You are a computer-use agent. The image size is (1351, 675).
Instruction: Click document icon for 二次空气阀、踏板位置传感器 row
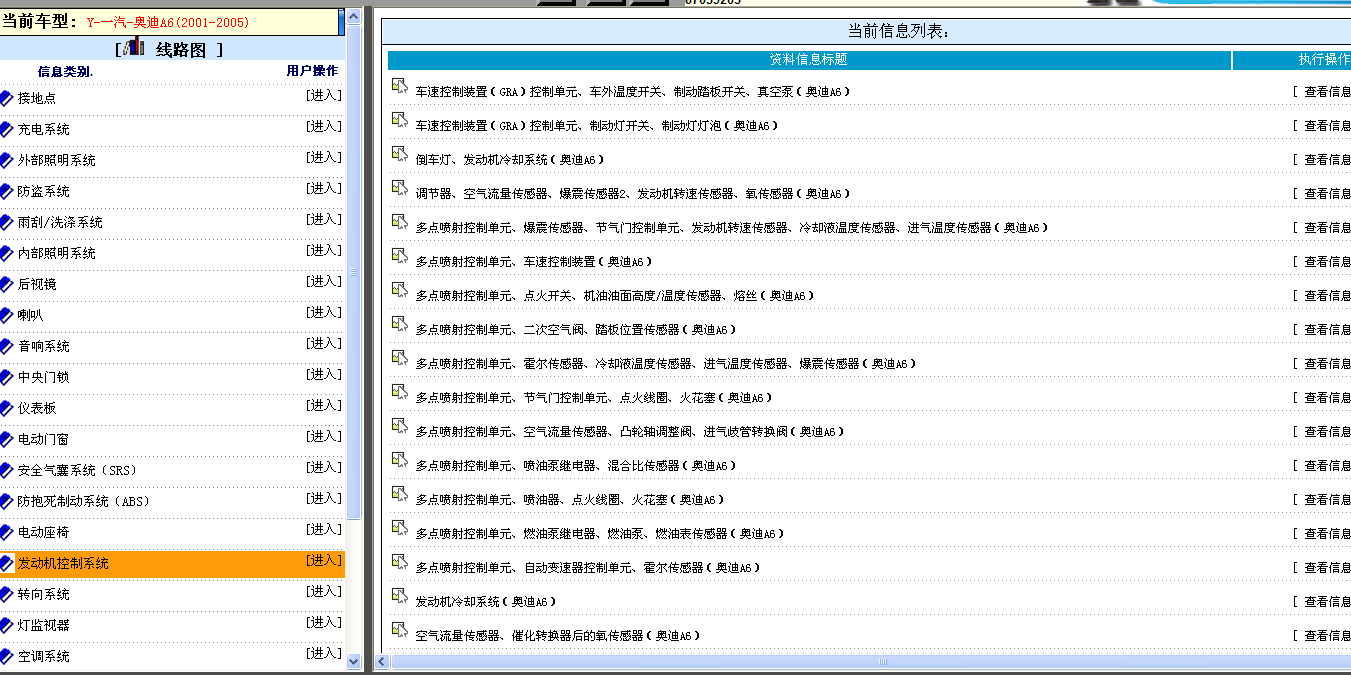point(400,324)
